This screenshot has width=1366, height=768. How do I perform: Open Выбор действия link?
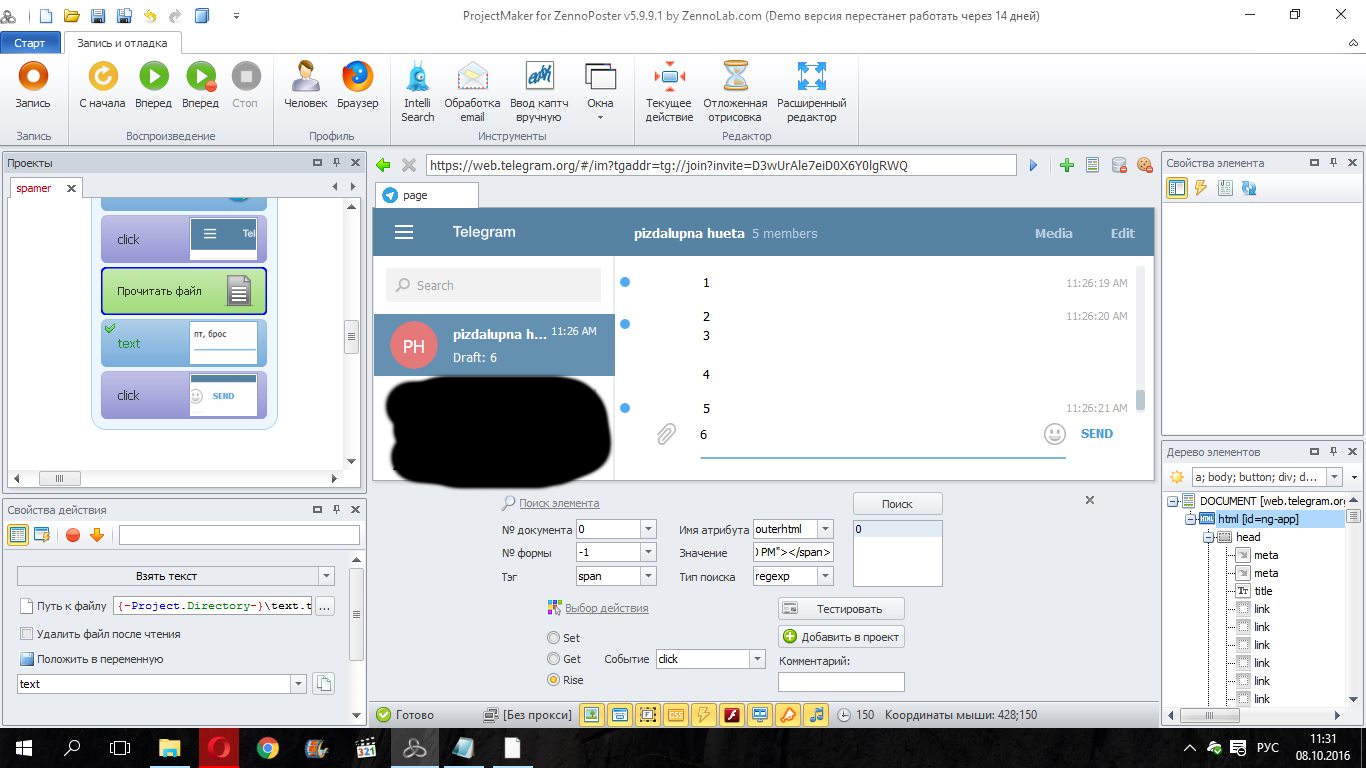pyautogui.click(x=606, y=608)
